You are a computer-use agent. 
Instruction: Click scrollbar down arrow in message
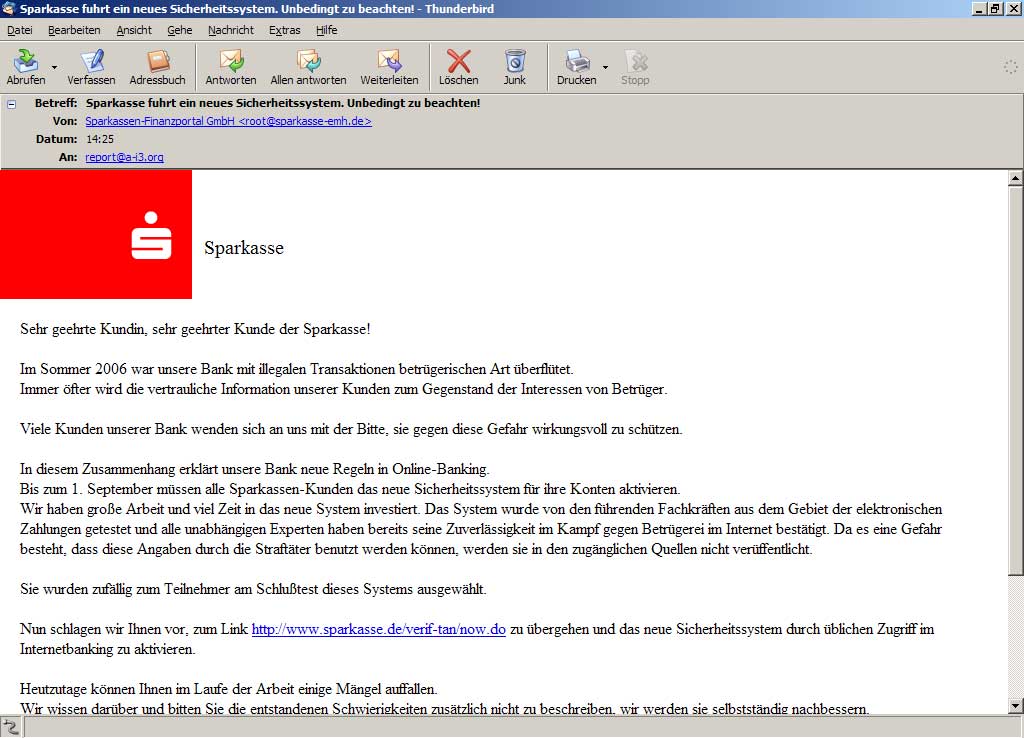coord(1016,705)
